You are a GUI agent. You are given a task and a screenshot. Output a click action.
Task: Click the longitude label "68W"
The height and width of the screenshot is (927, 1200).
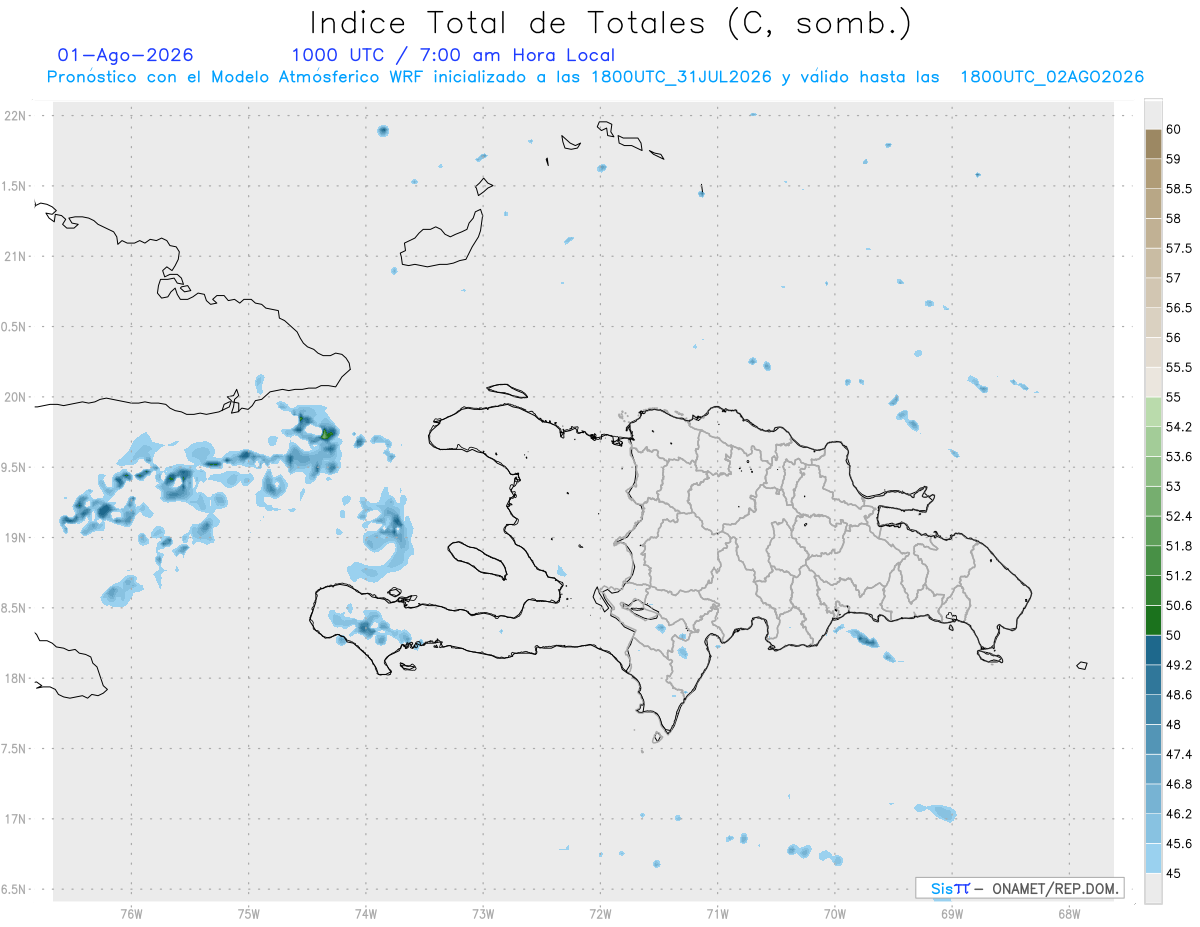pos(1069,913)
